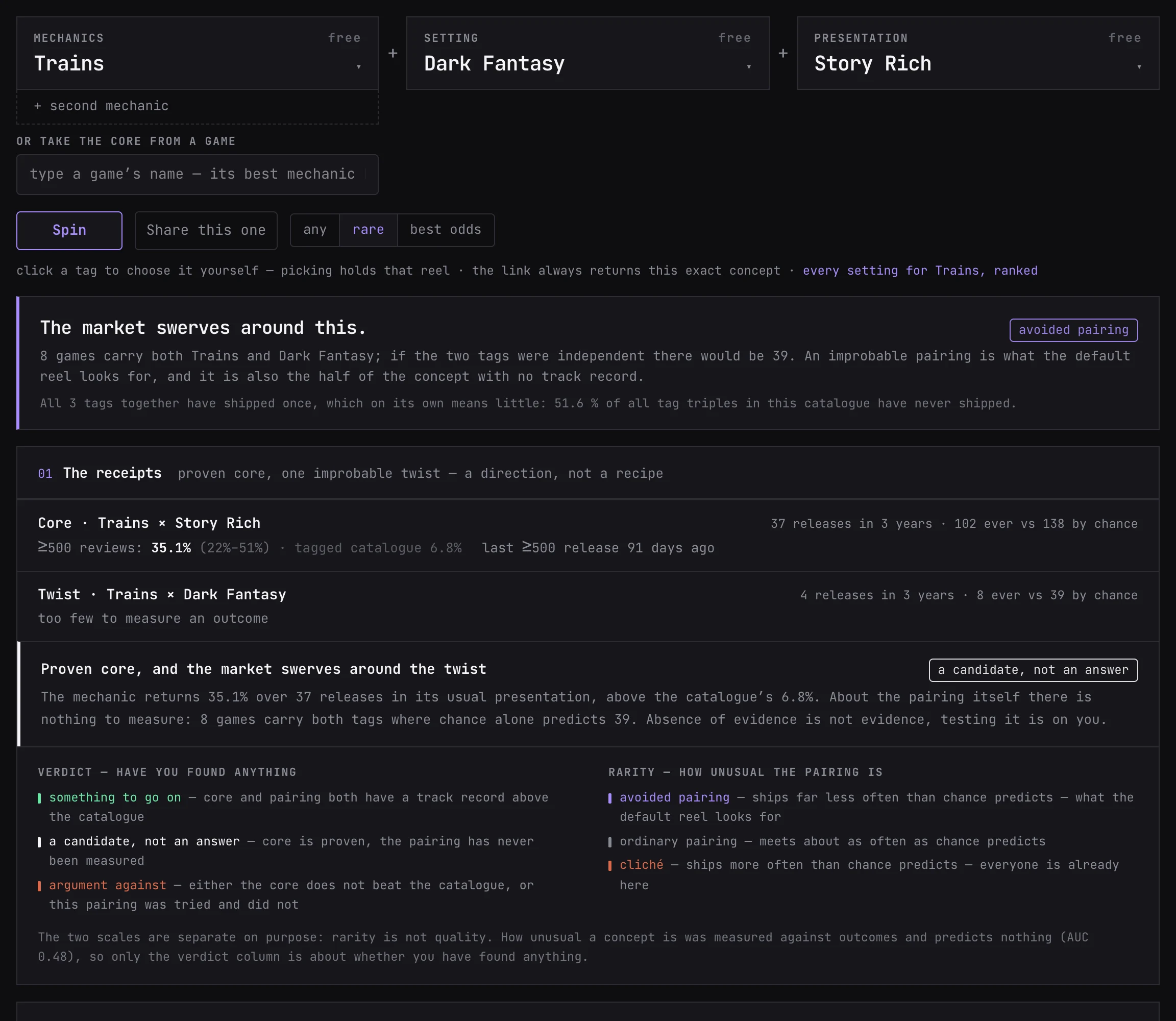
Task: Click 'OR TAKE THE CORE FROM A GAME' label
Action: coord(126,141)
